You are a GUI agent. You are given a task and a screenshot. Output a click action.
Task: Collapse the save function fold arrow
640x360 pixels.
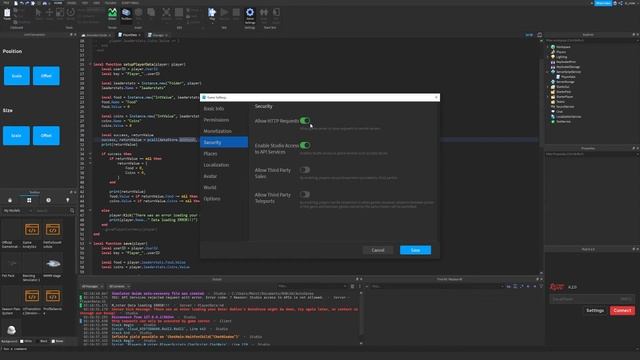[x=90, y=243]
